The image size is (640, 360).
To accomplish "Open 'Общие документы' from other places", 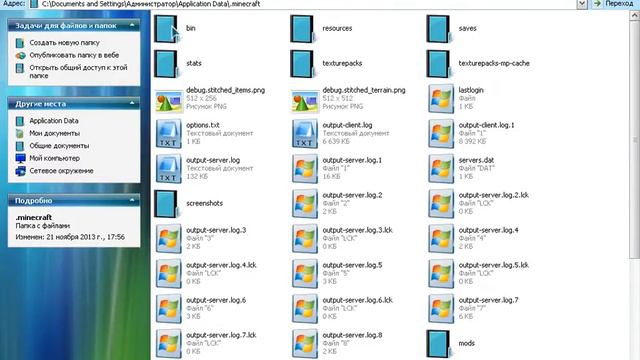I will pyautogui.click(x=59, y=146).
